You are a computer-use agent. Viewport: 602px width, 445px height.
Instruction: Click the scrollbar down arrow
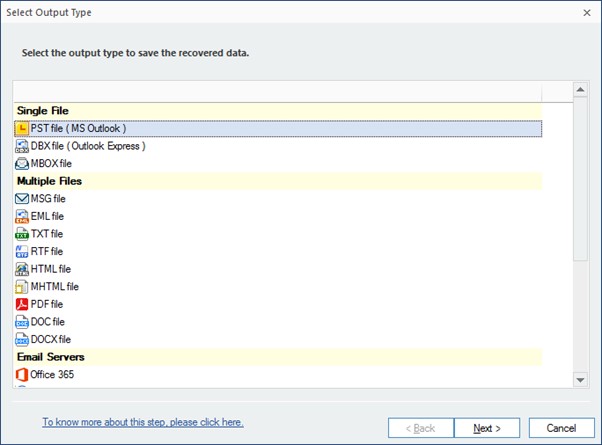point(580,379)
